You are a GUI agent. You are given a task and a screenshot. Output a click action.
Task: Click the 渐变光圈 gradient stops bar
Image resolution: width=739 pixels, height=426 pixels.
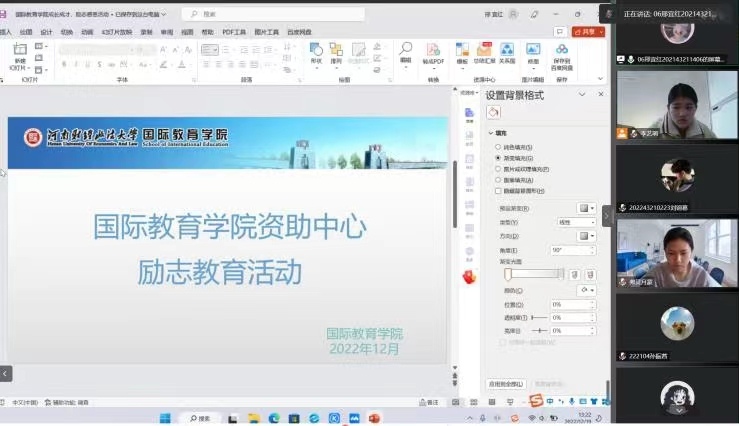tap(534, 274)
